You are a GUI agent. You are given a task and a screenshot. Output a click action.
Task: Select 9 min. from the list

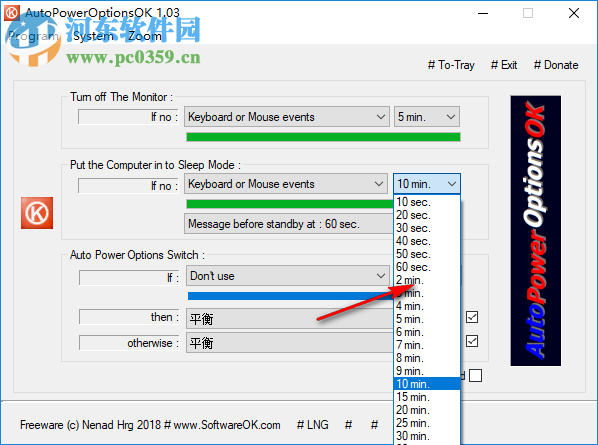427,371
